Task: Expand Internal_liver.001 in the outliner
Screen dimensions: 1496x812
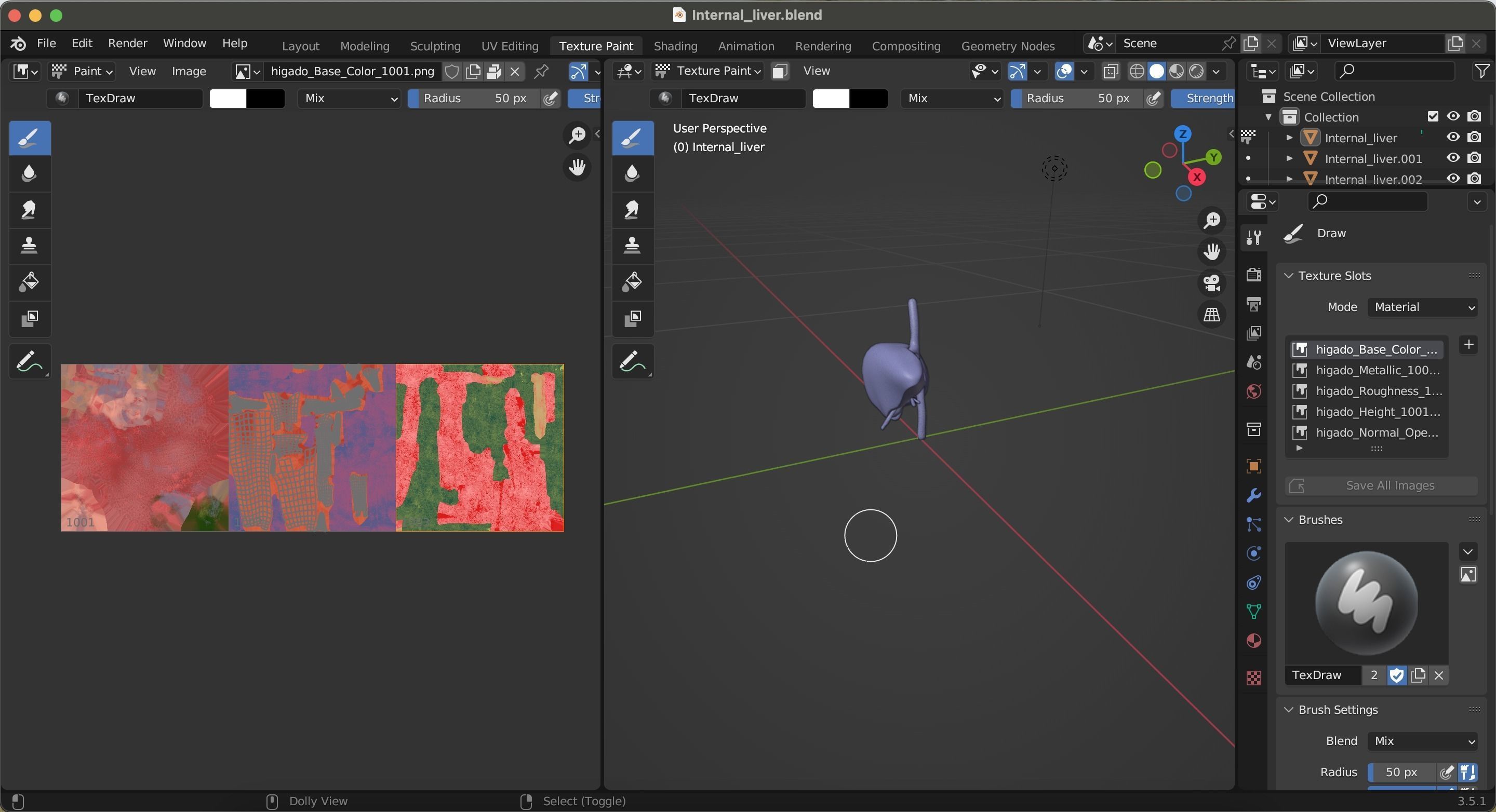Action: [x=1289, y=158]
